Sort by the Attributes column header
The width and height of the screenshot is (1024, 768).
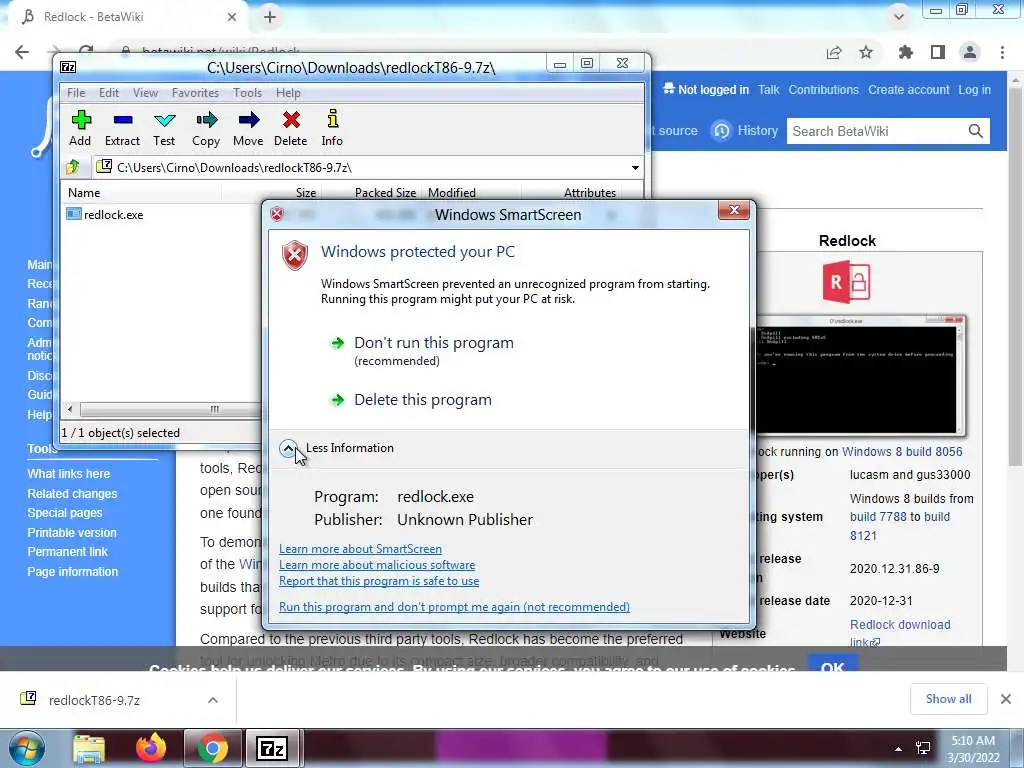[590, 193]
